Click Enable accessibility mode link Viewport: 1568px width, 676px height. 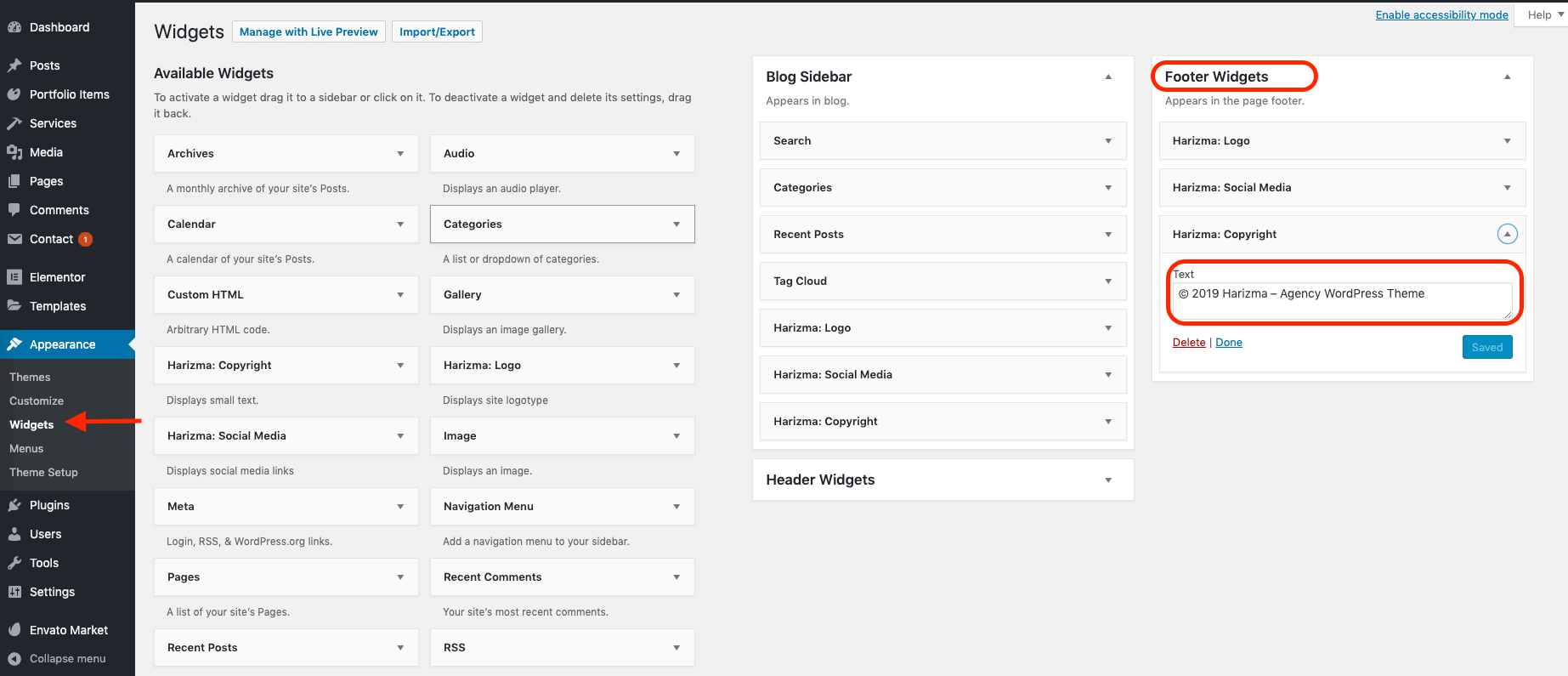pyautogui.click(x=1441, y=14)
